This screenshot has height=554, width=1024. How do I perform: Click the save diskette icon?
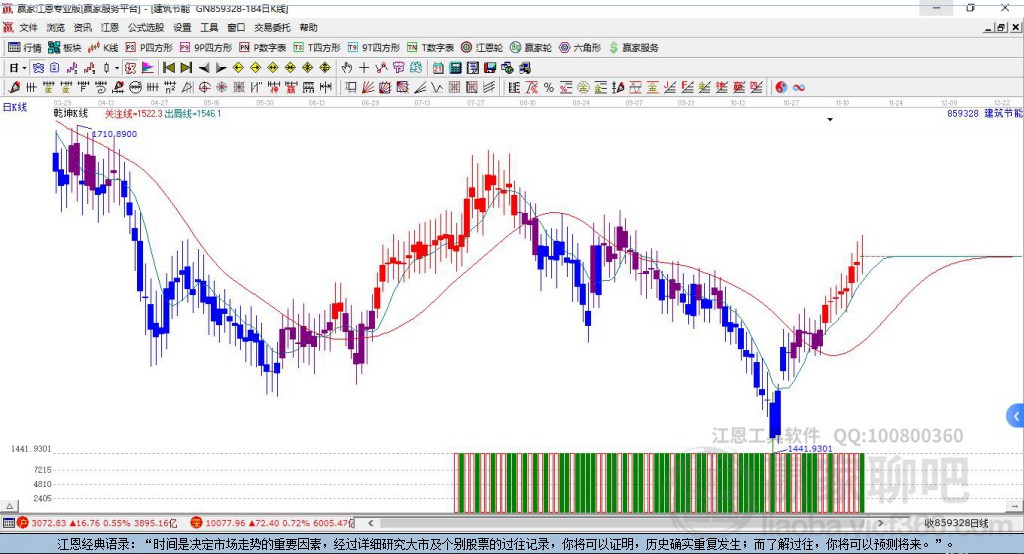[490, 67]
